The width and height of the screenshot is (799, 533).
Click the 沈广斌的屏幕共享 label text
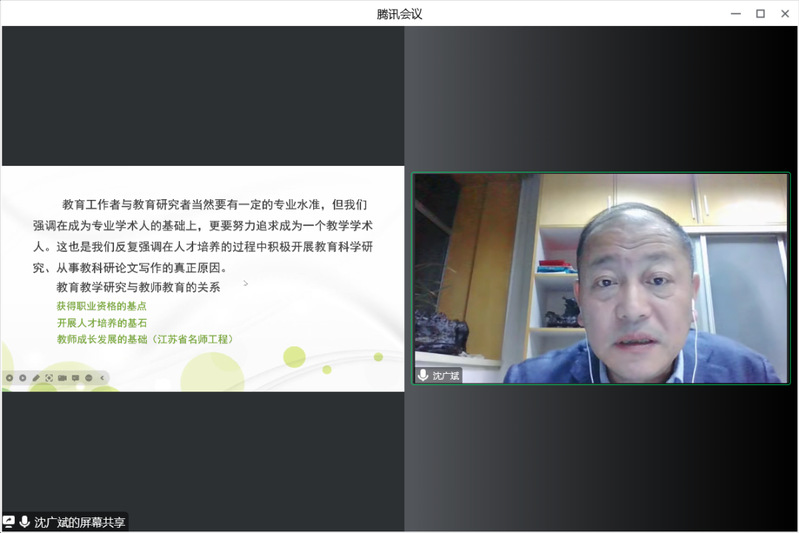point(80,522)
